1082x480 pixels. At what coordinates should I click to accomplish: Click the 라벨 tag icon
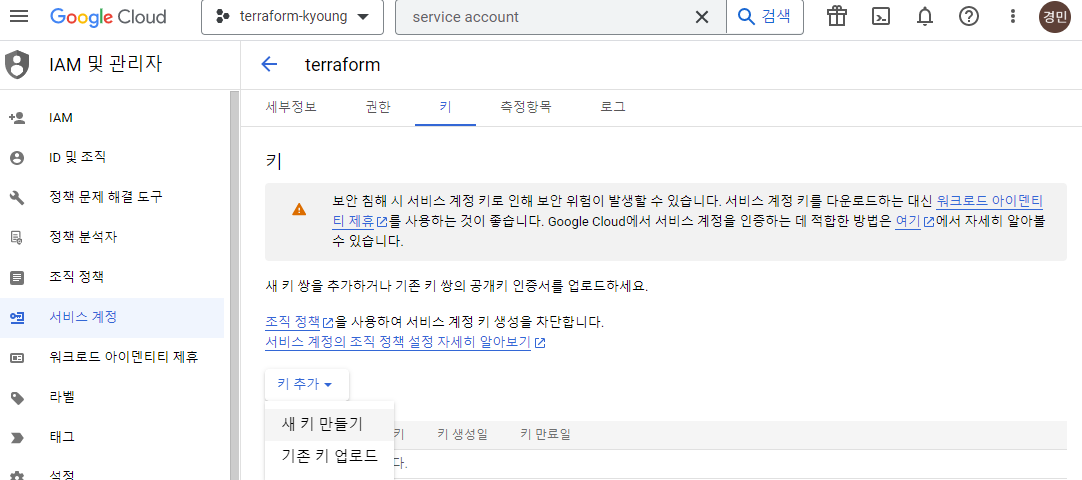pyautogui.click(x=17, y=398)
